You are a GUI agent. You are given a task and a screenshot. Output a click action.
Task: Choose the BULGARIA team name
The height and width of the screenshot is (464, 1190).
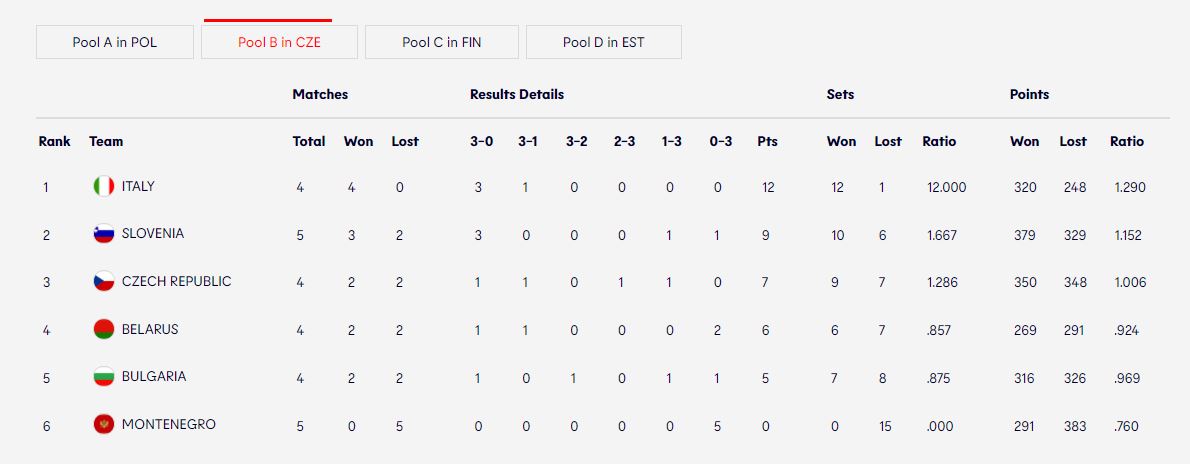153,377
